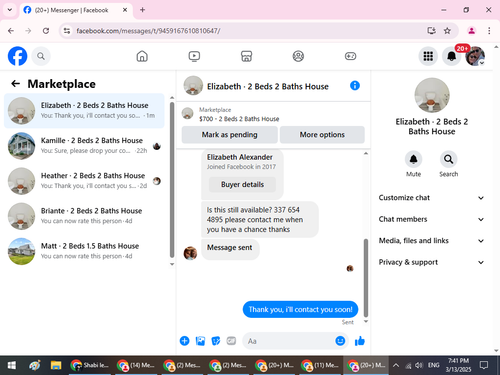This screenshot has width=500, height=375.
Task: Reload the browser page
Action: pyautogui.click(x=46, y=31)
